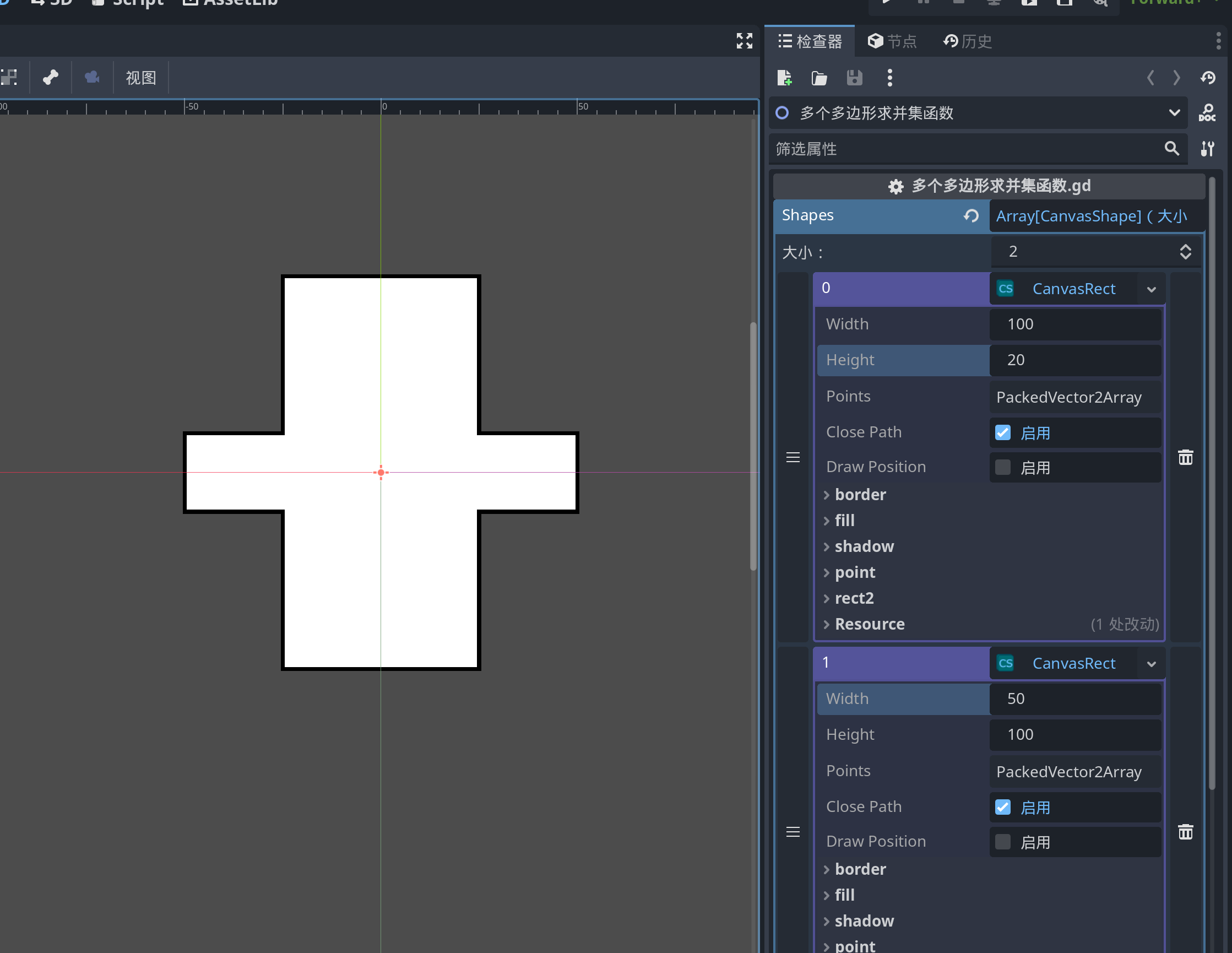Screen dimensions: 1232x953
Task: Open the PackedVector2Array points editor
Action: tap(1069, 397)
